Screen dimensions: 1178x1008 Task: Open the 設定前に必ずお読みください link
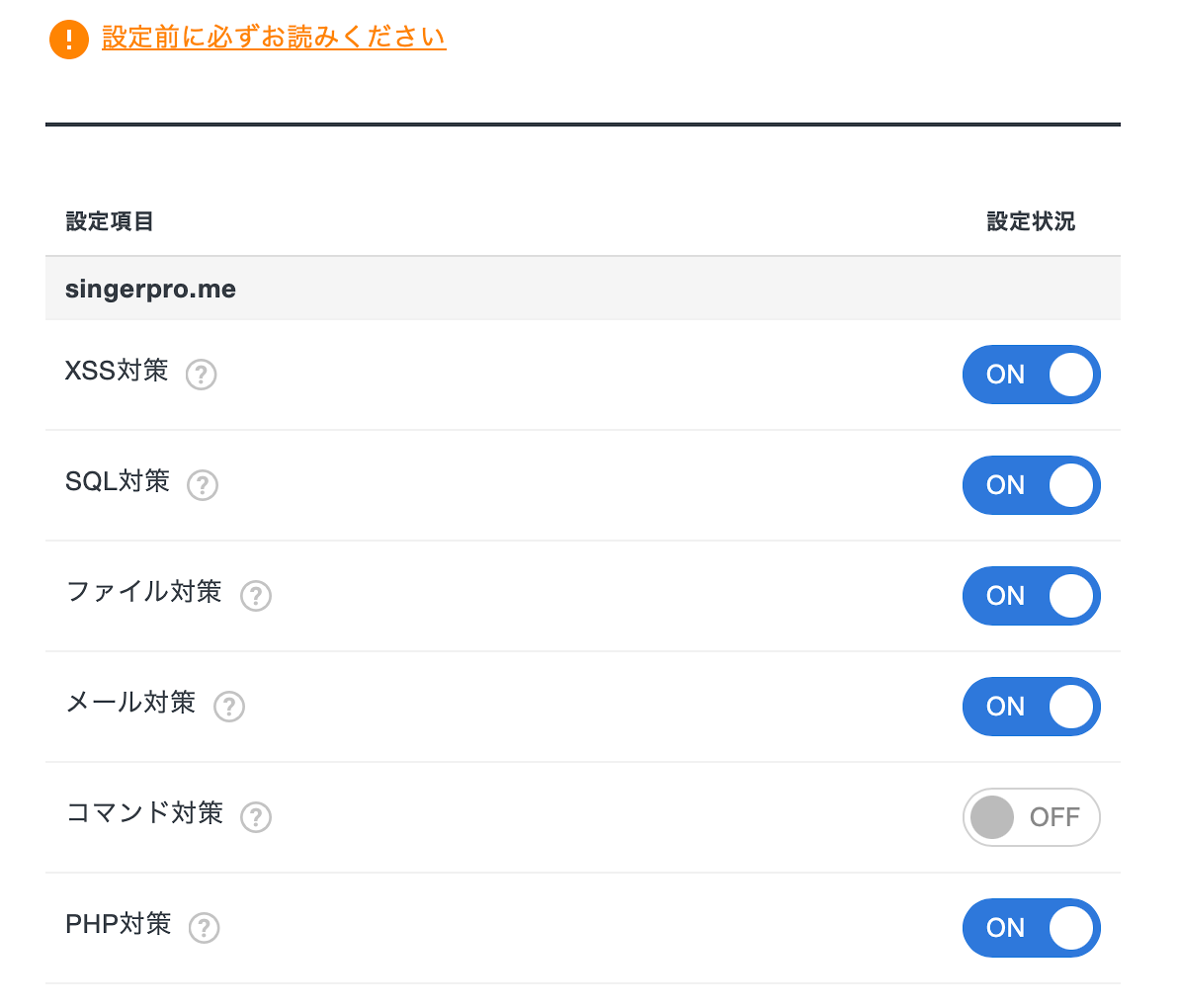click(x=274, y=38)
